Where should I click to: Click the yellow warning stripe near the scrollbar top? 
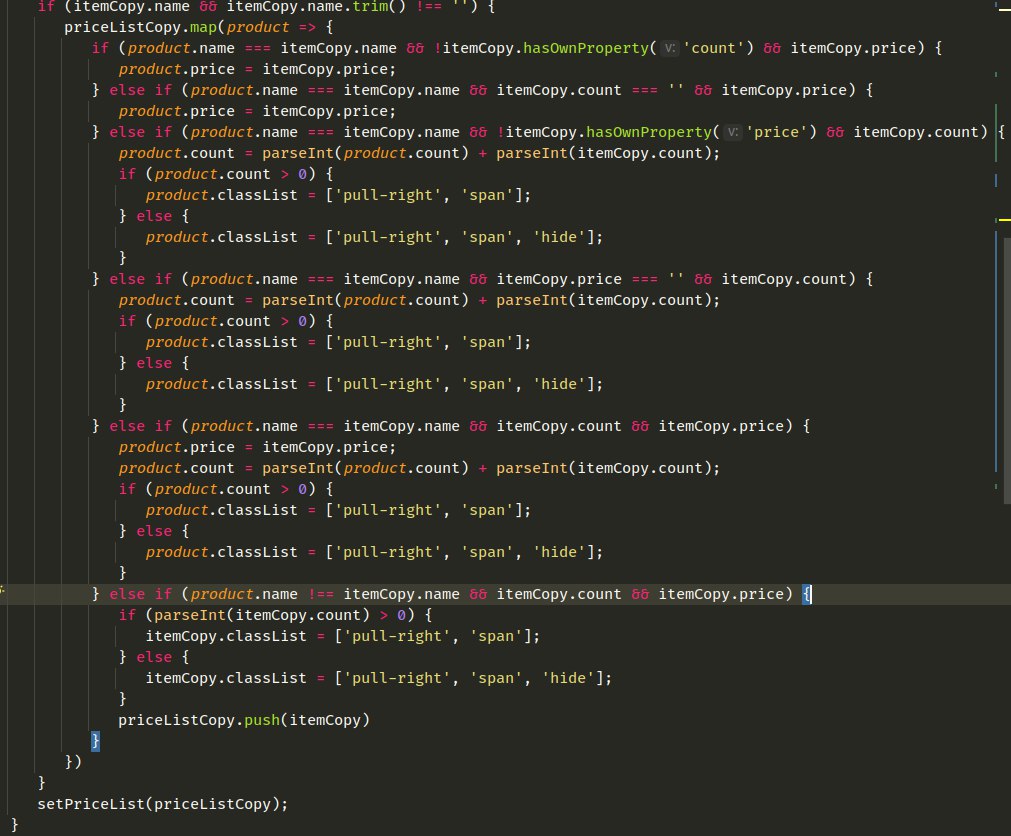(1004, 220)
